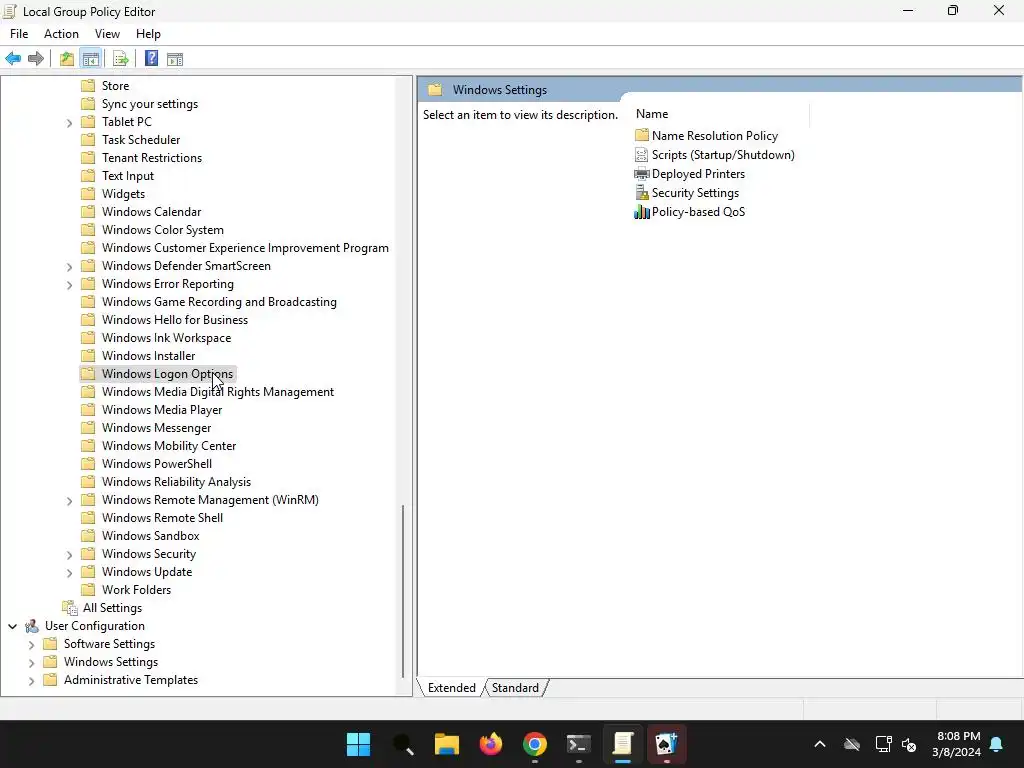This screenshot has width=1024, height=768.
Task: Click the All Settings node icon
Action: click(x=70, y=608)
